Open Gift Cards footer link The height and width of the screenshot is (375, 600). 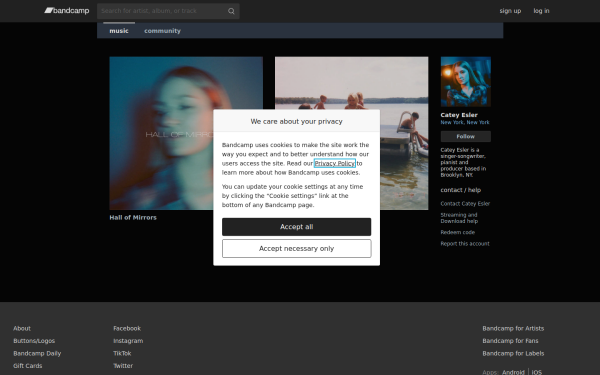pos(28,366)
